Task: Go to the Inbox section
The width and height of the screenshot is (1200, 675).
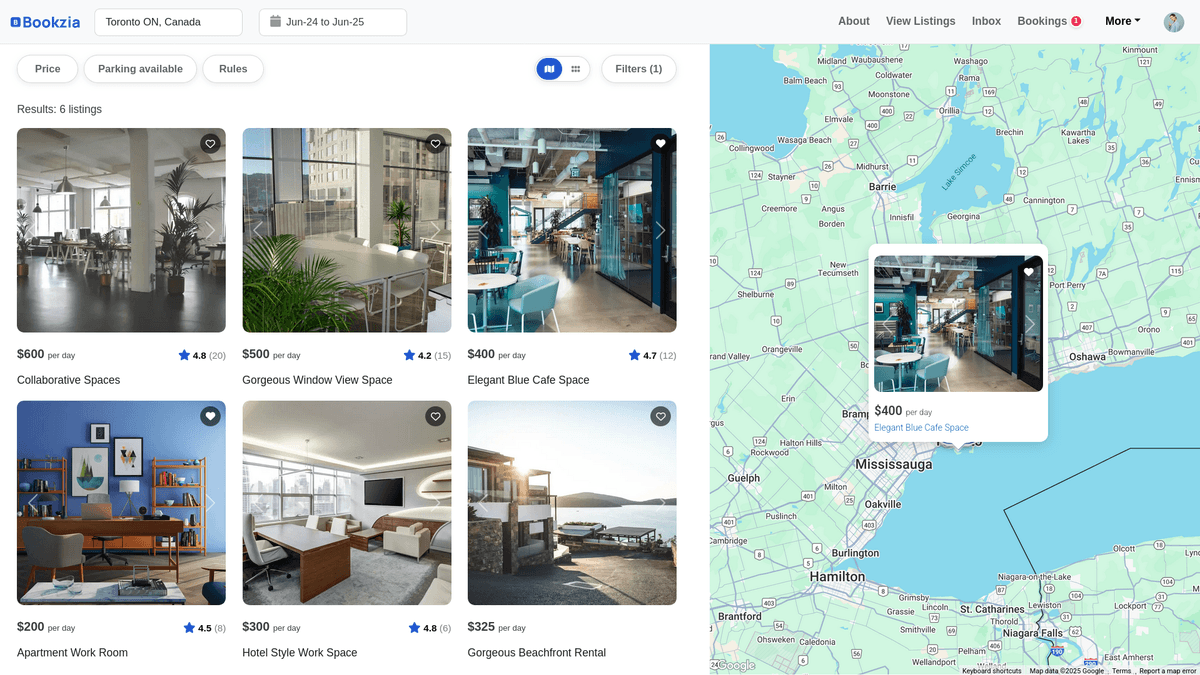Action: coord(986,21)
